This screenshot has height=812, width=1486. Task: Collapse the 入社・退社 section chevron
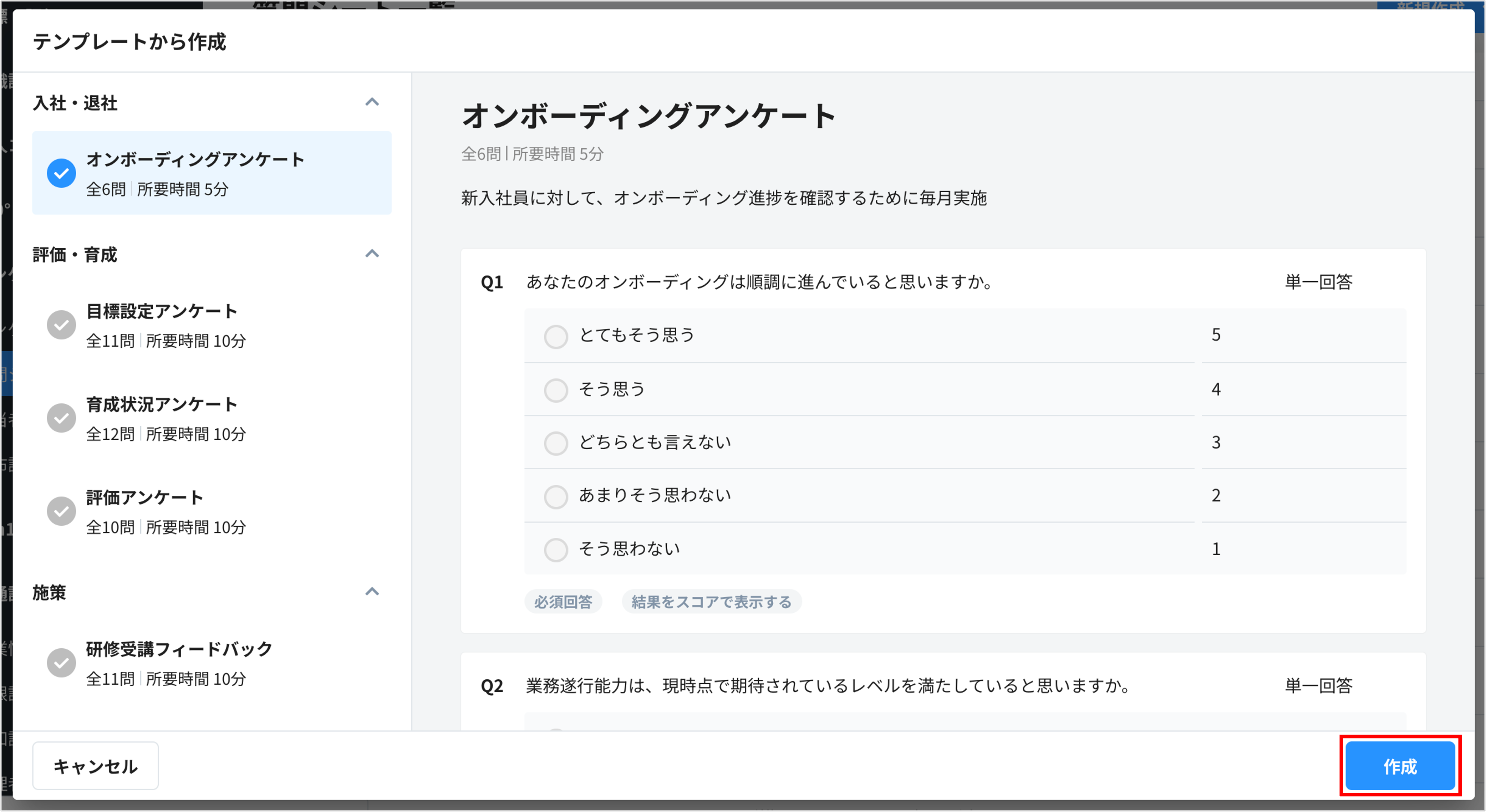click(x=373, y=102)
